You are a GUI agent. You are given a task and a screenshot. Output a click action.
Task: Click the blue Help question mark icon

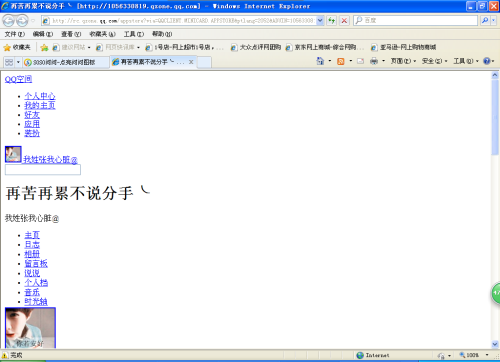coord(487,61)
